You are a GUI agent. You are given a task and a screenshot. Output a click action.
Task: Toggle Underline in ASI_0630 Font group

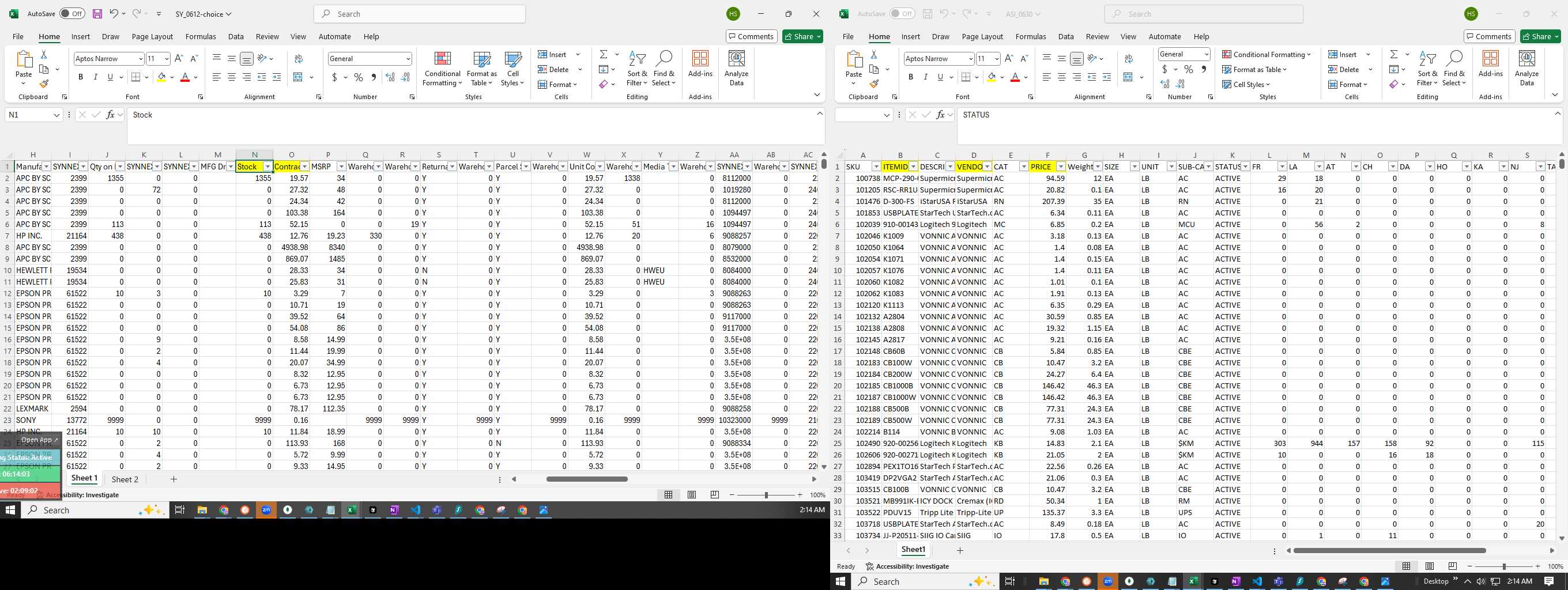coord(940,77)
